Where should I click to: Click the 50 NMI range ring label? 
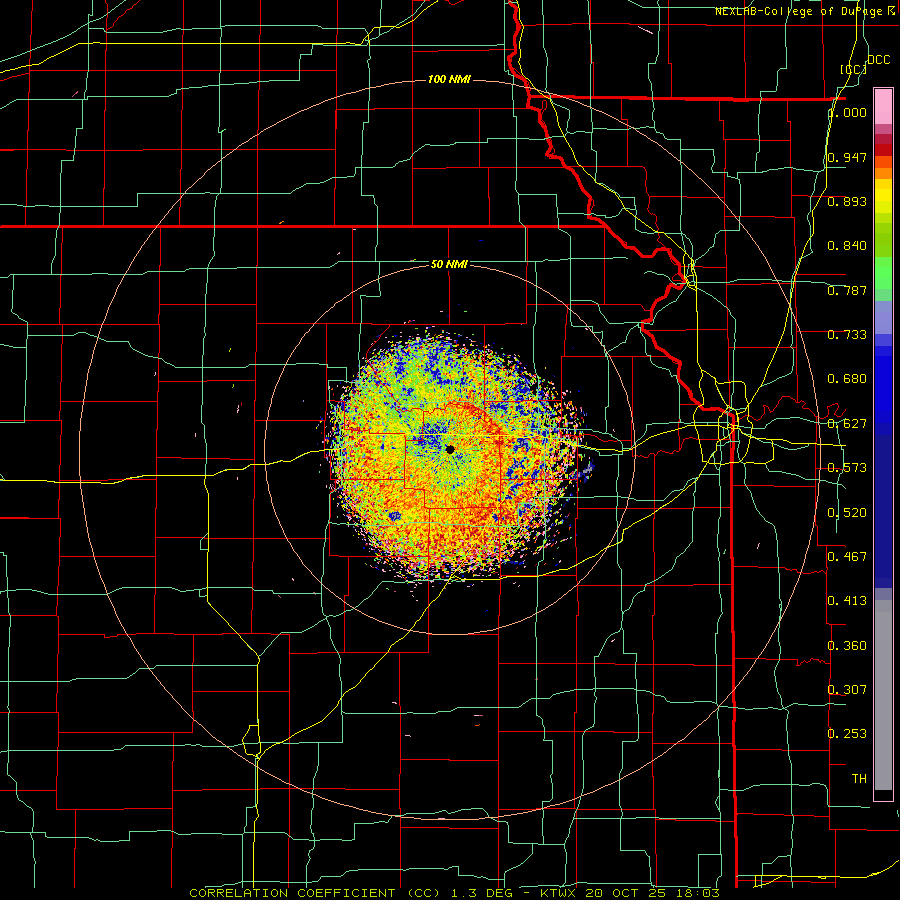449,264
